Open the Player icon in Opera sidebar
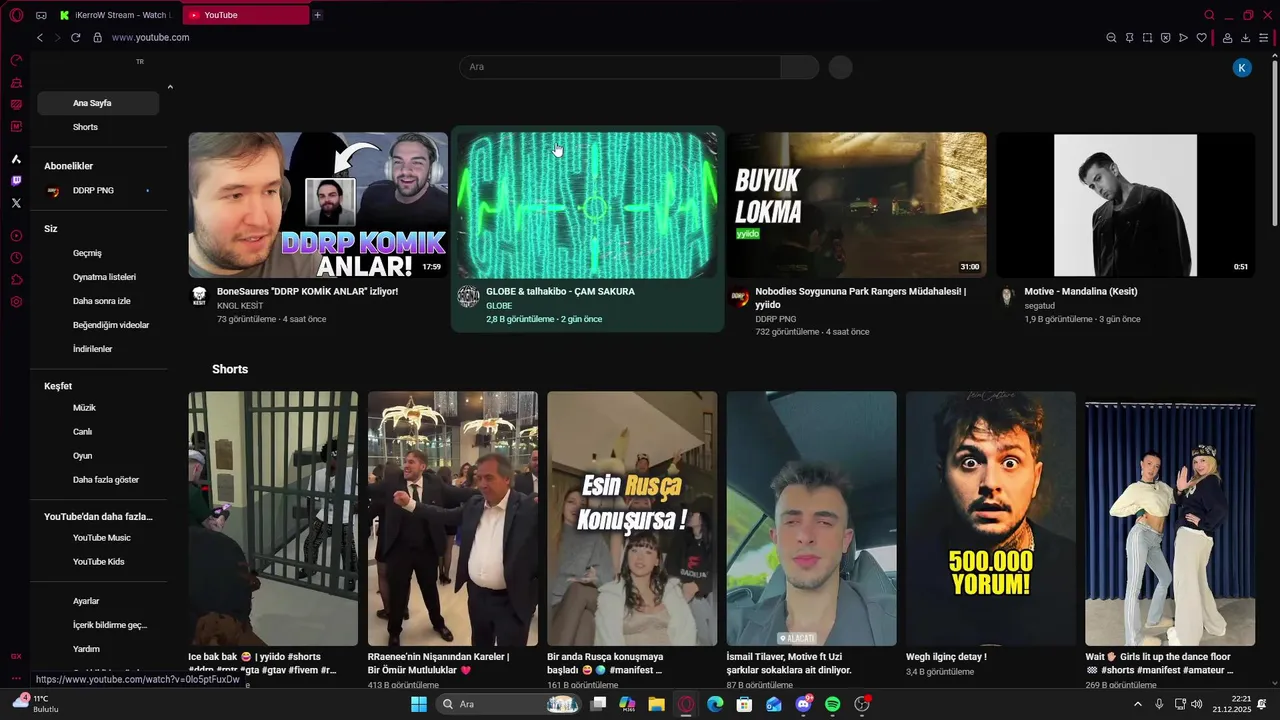This screenshot has width=1280, height=720. pyautogui.click(x=16, y=236)
